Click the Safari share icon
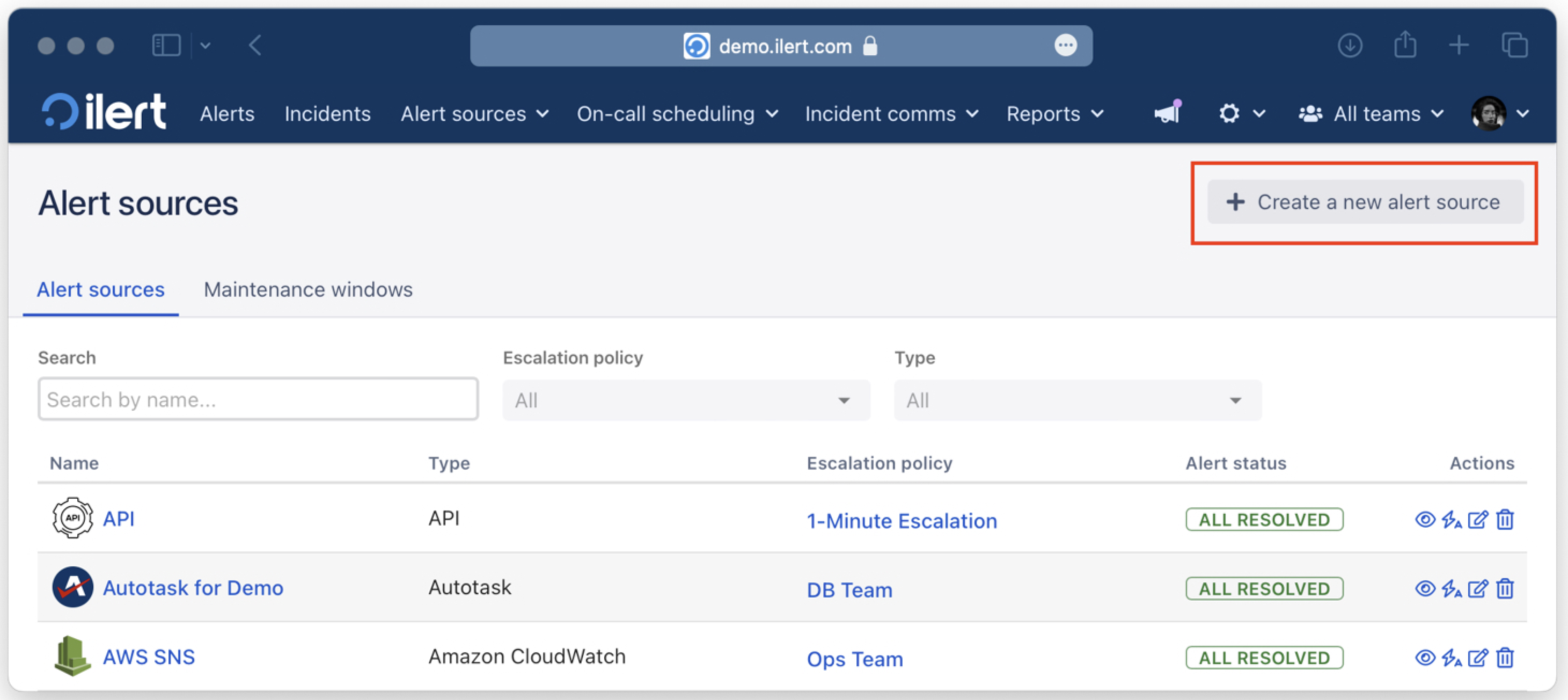The width and height of the screenshot is (1568, 700). 1405,45
